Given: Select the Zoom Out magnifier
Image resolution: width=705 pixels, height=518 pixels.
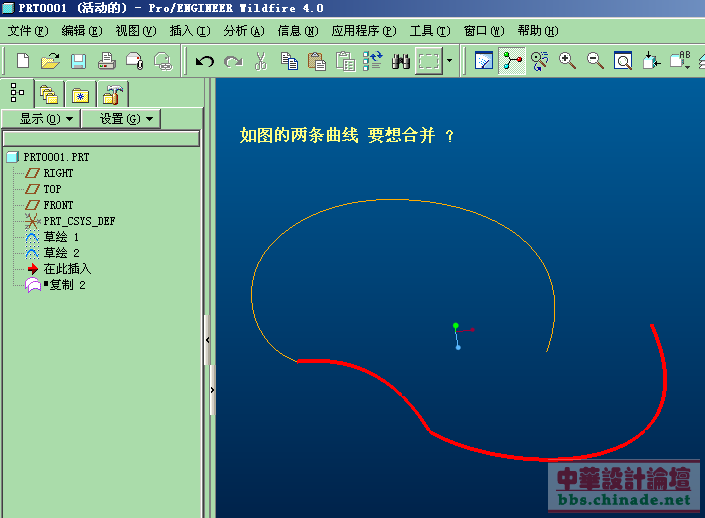Looking at the screenshot, I should coord(595,61).
